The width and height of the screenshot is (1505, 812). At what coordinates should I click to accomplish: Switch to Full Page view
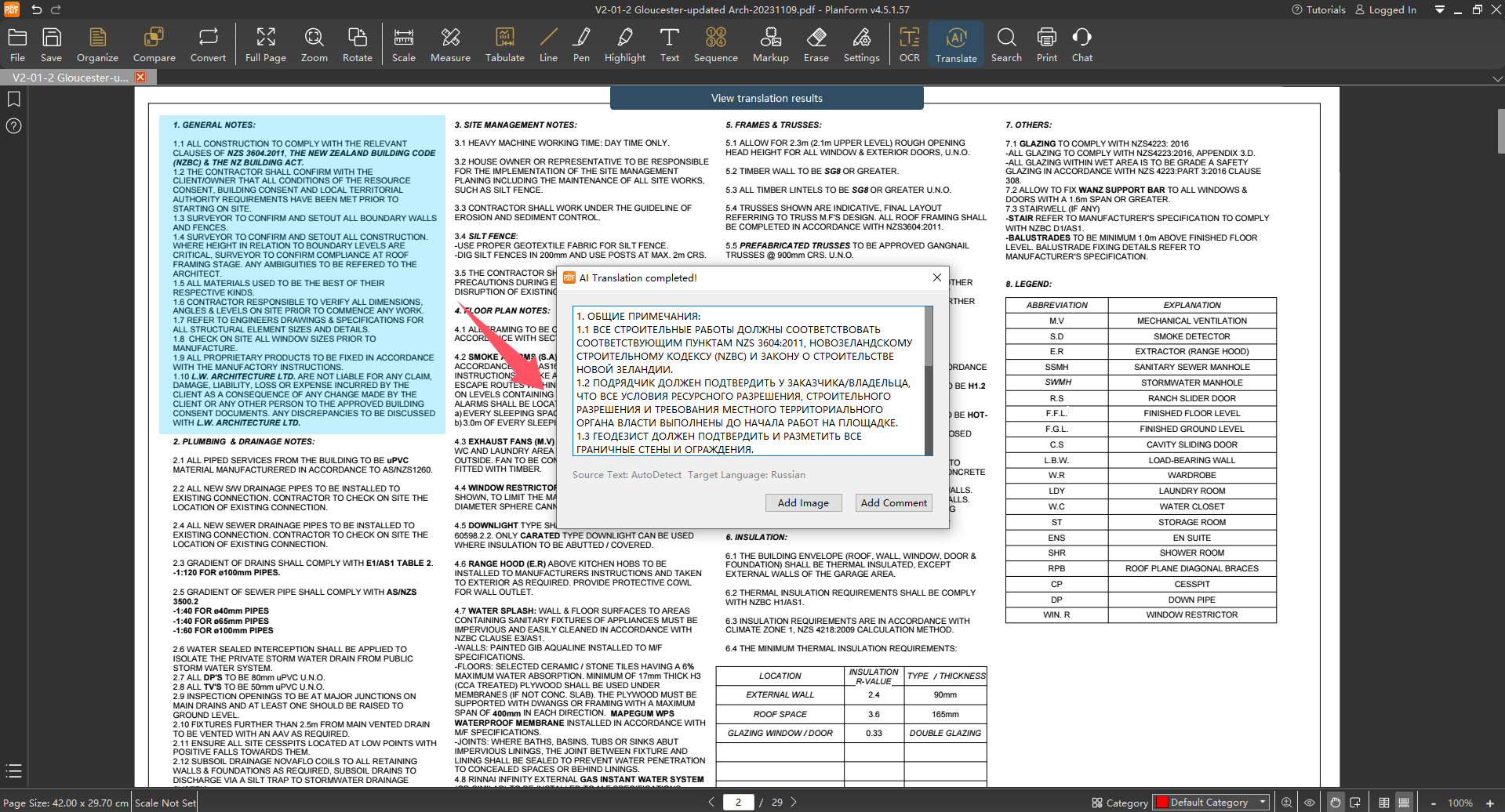[x=266, y=45]
